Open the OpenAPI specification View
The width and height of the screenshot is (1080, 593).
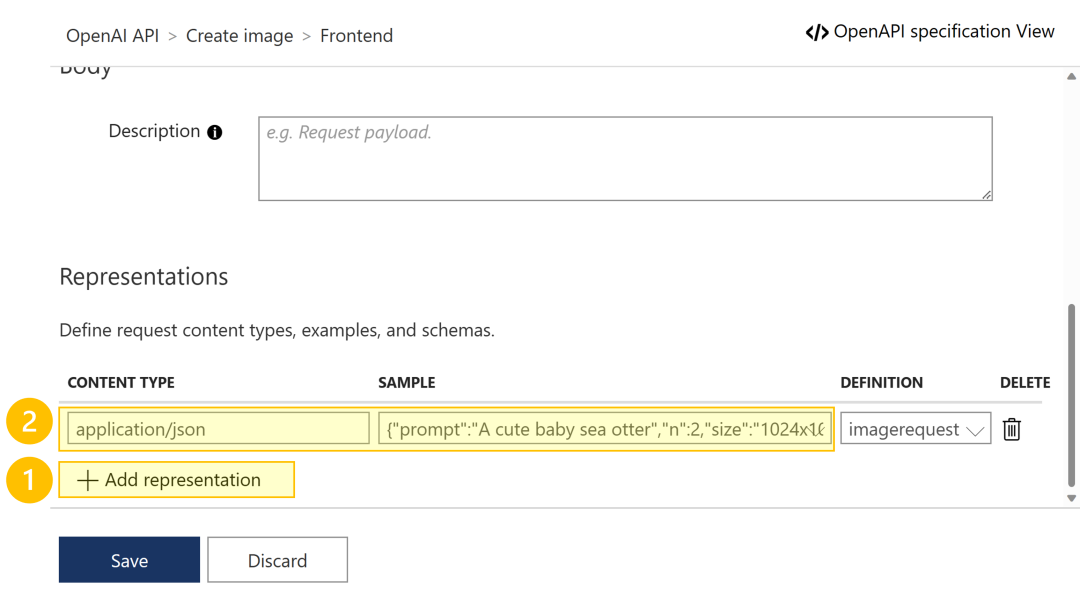pyautogui.click(x=943, y=32)
